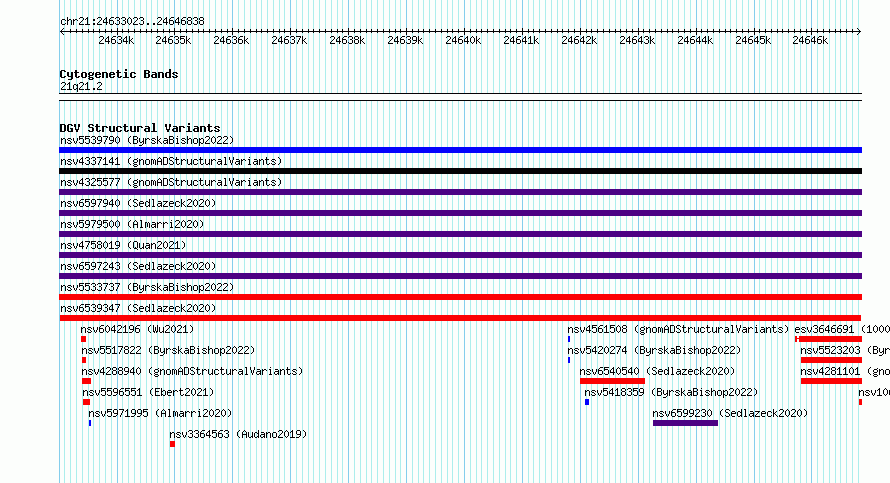The image size is (890, 483).
Task: Click the nsv6599230 (Sedlazeck2020) label
Action: pos(731,413)
